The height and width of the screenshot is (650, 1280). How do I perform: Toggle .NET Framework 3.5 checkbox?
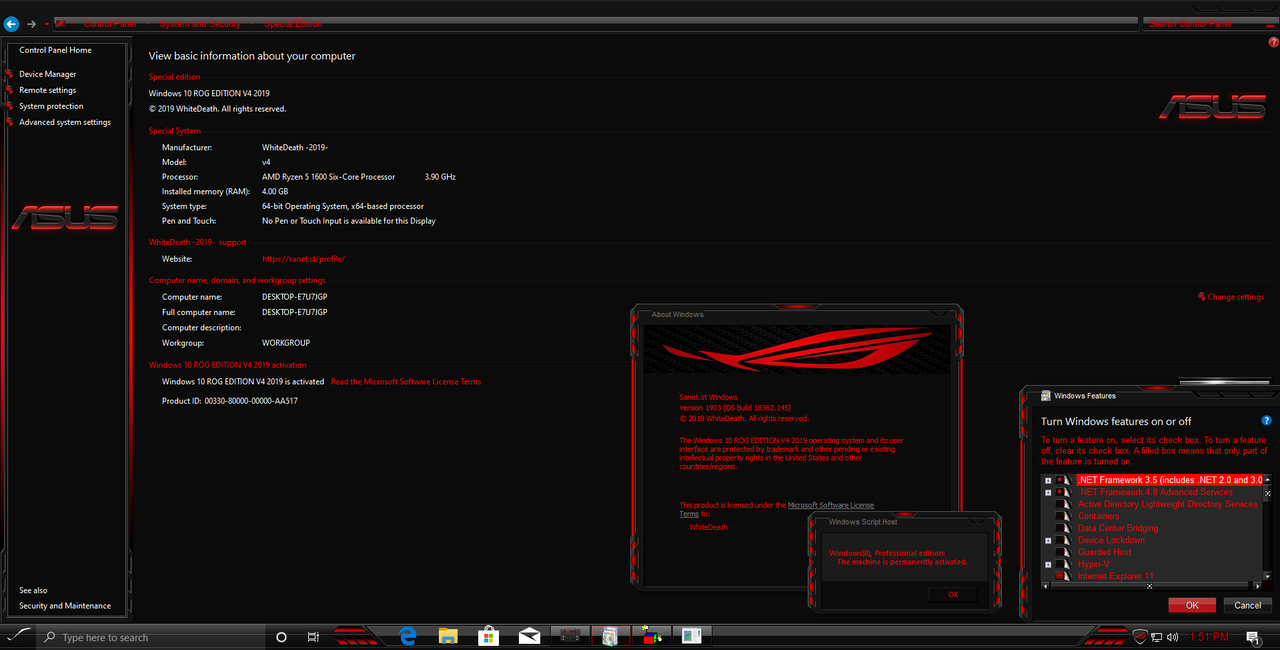[x=1059, y=480]
